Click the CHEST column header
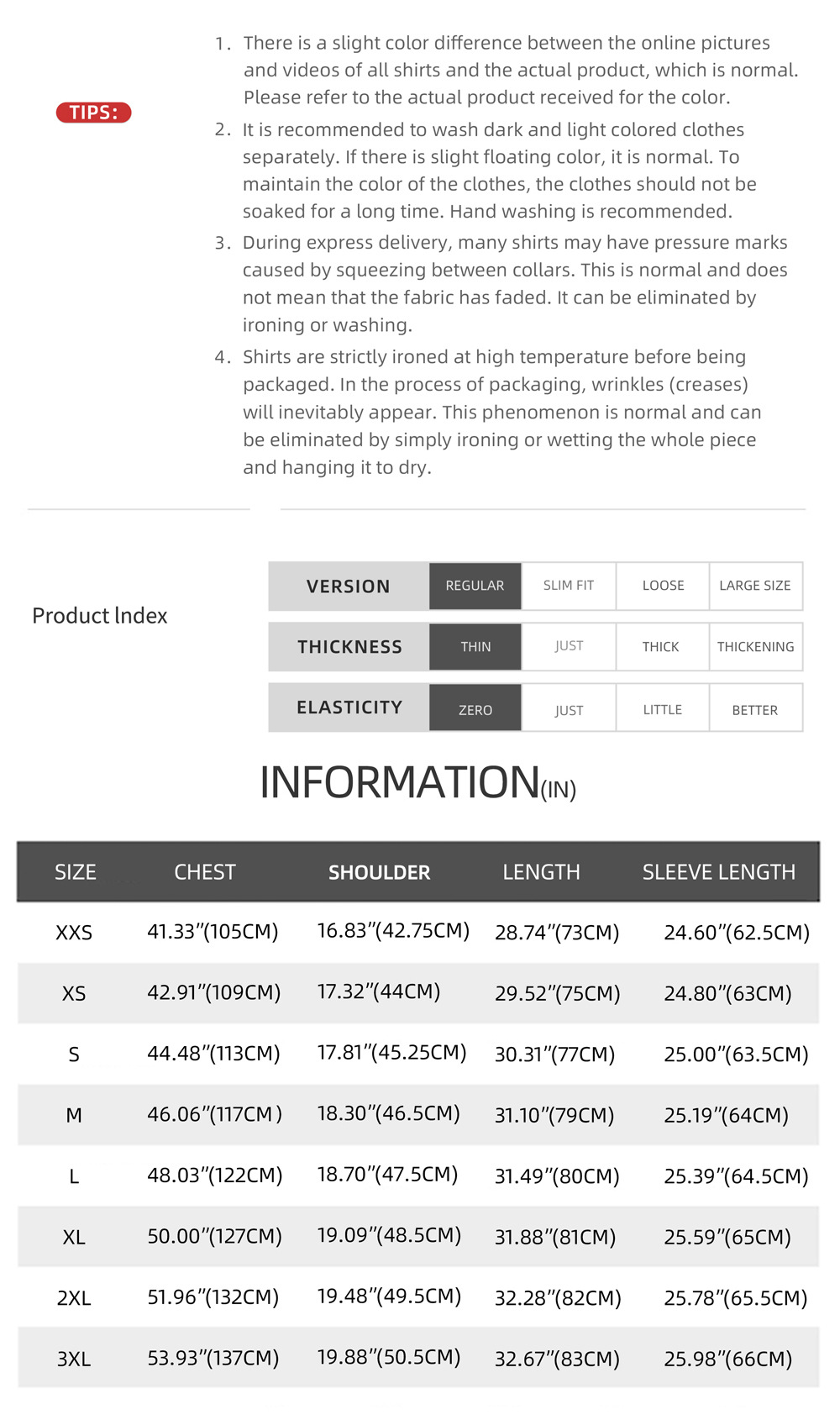The height and width of the screenshot is (1420, 840). [x=205, y=872]
